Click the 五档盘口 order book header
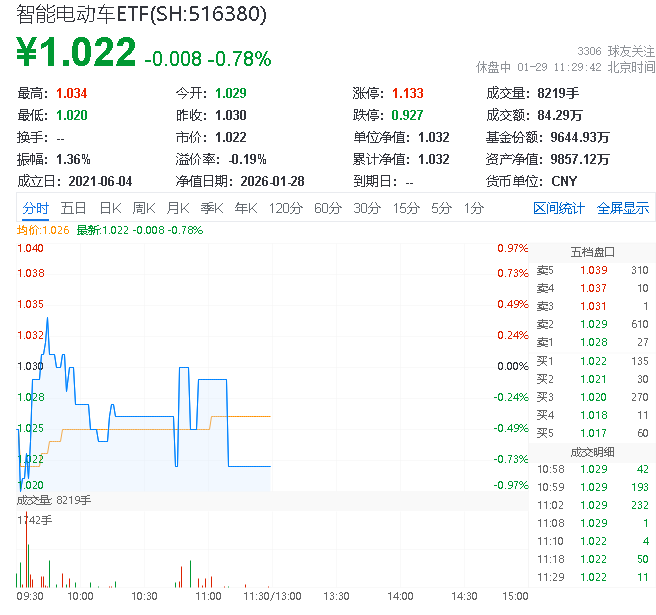The width and height of the screenshot is (656, 615). (592, 251)
